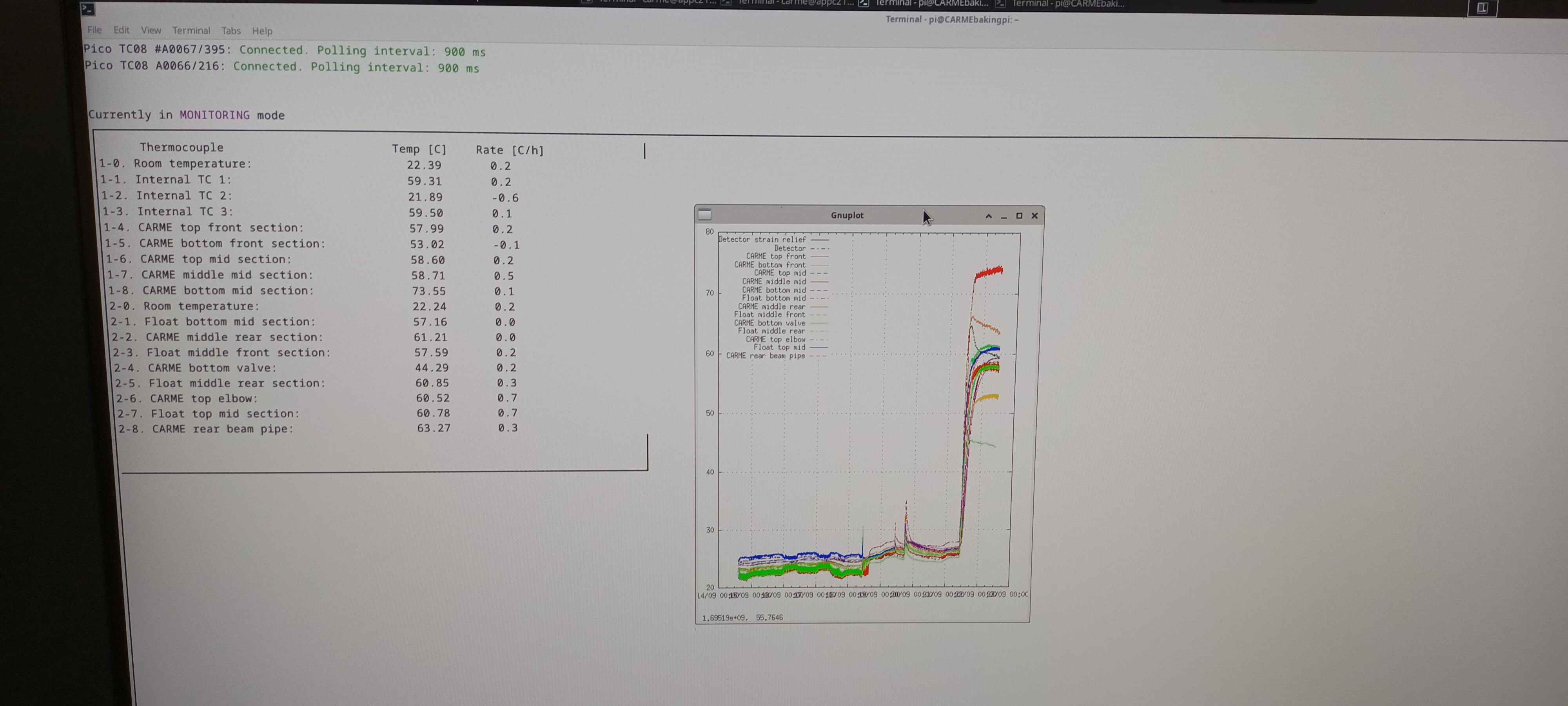
Task: Click the panel icon at taskbar right
Action: click(1482, 8)
